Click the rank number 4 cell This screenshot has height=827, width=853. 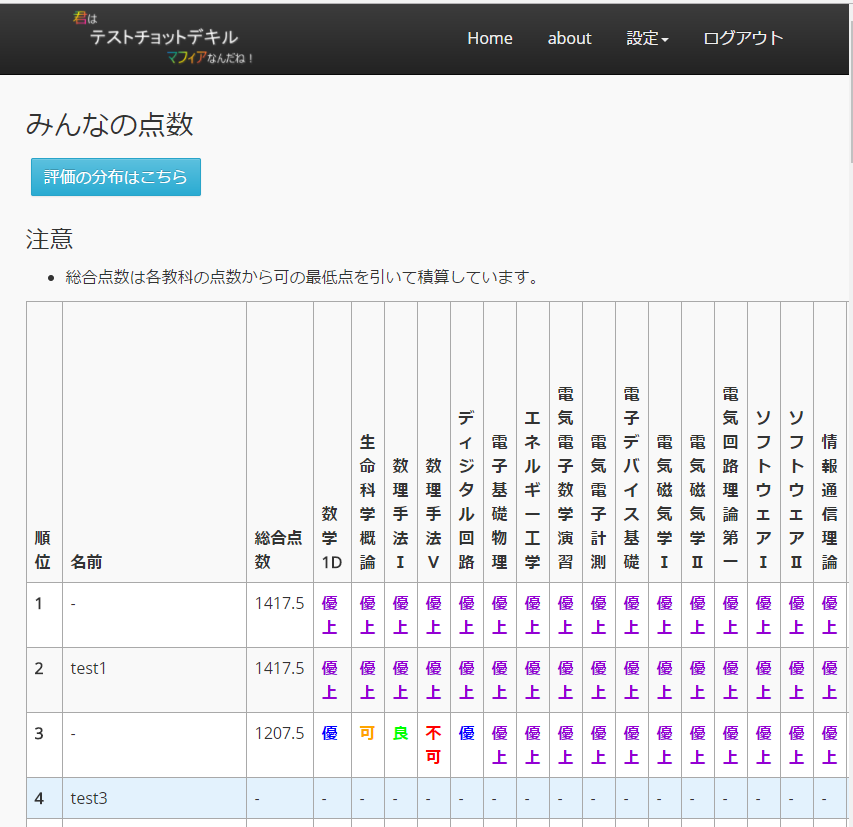tap(44, 798)
